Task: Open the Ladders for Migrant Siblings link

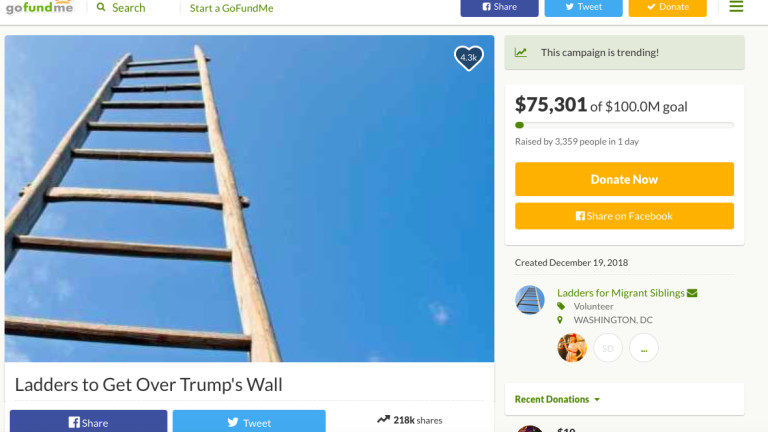Action: click(621, 293)
